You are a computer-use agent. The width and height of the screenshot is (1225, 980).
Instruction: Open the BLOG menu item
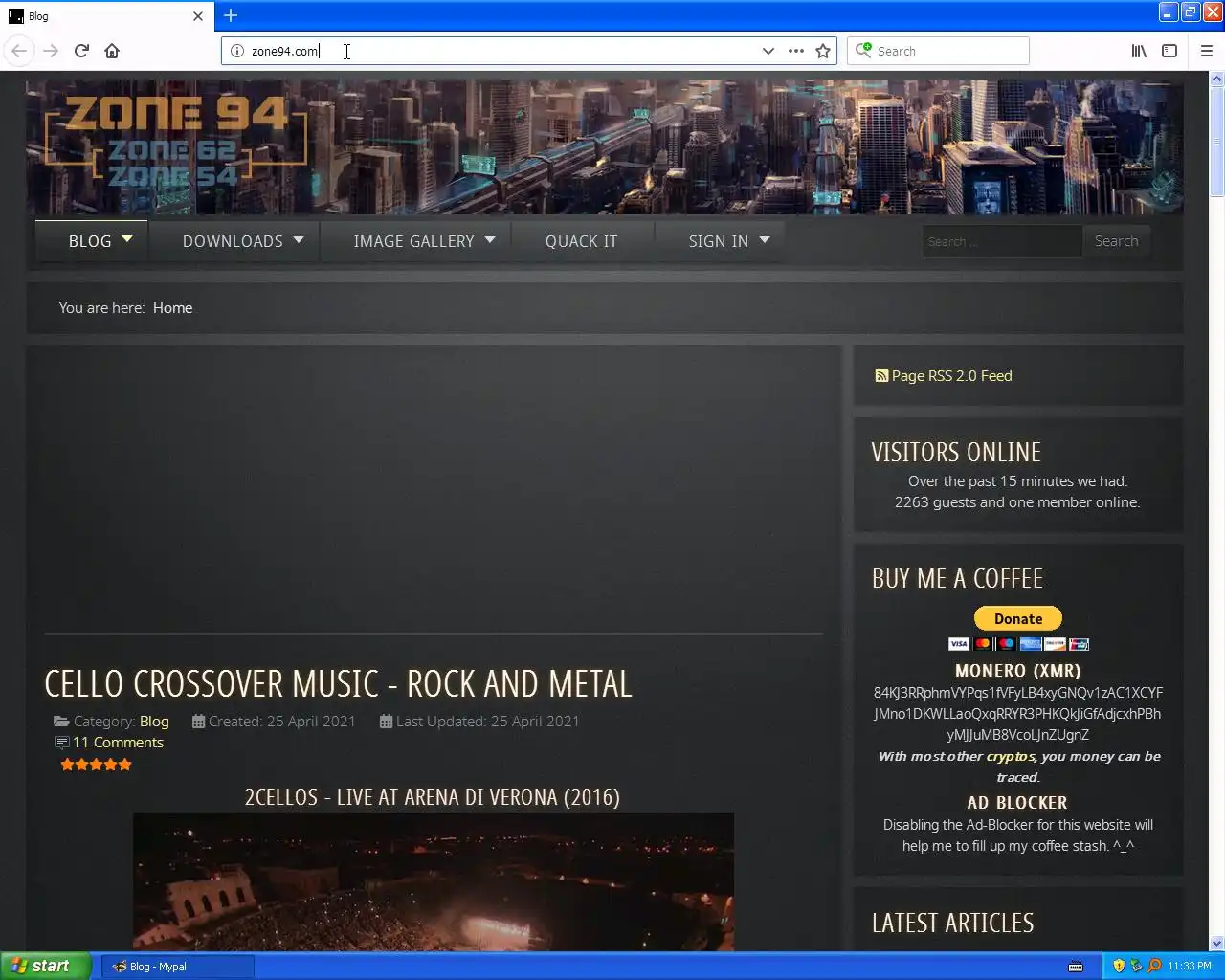(90, 241)
